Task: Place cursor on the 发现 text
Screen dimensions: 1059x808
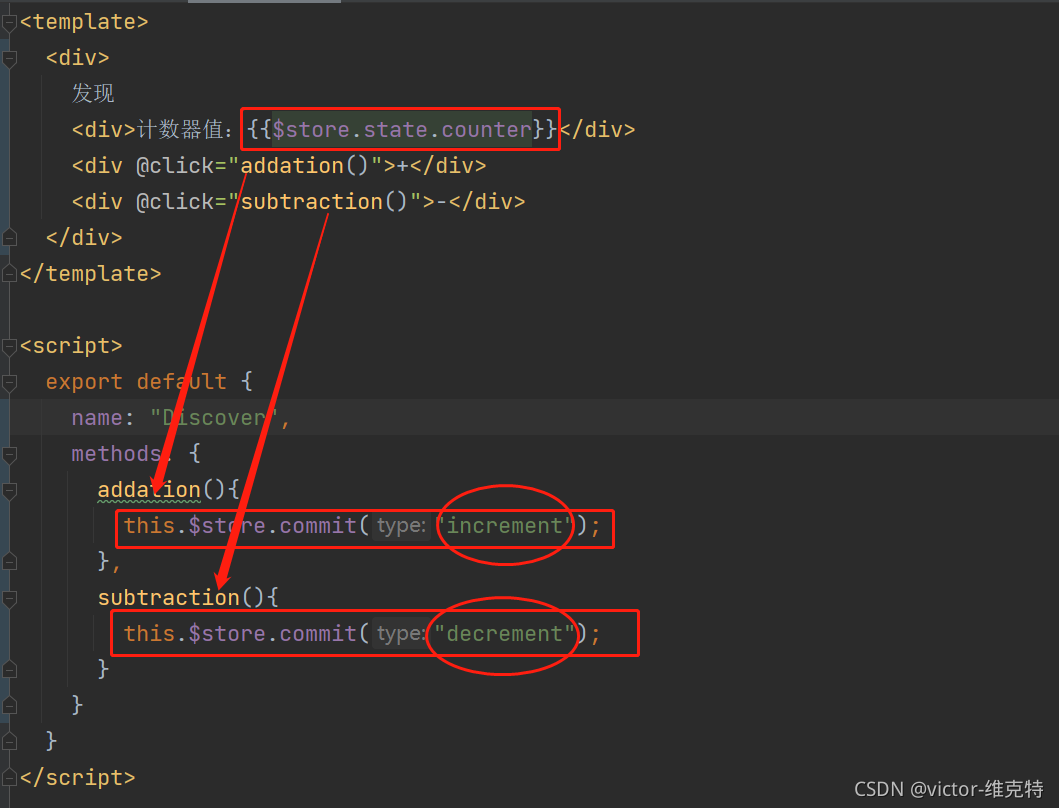Action: pyautogui.click(x=93, y=93)
